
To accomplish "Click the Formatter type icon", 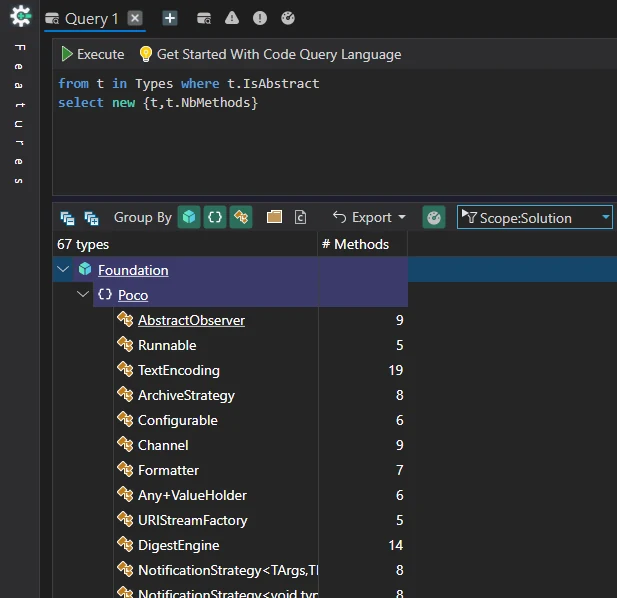I will click(x=125, y=469).
